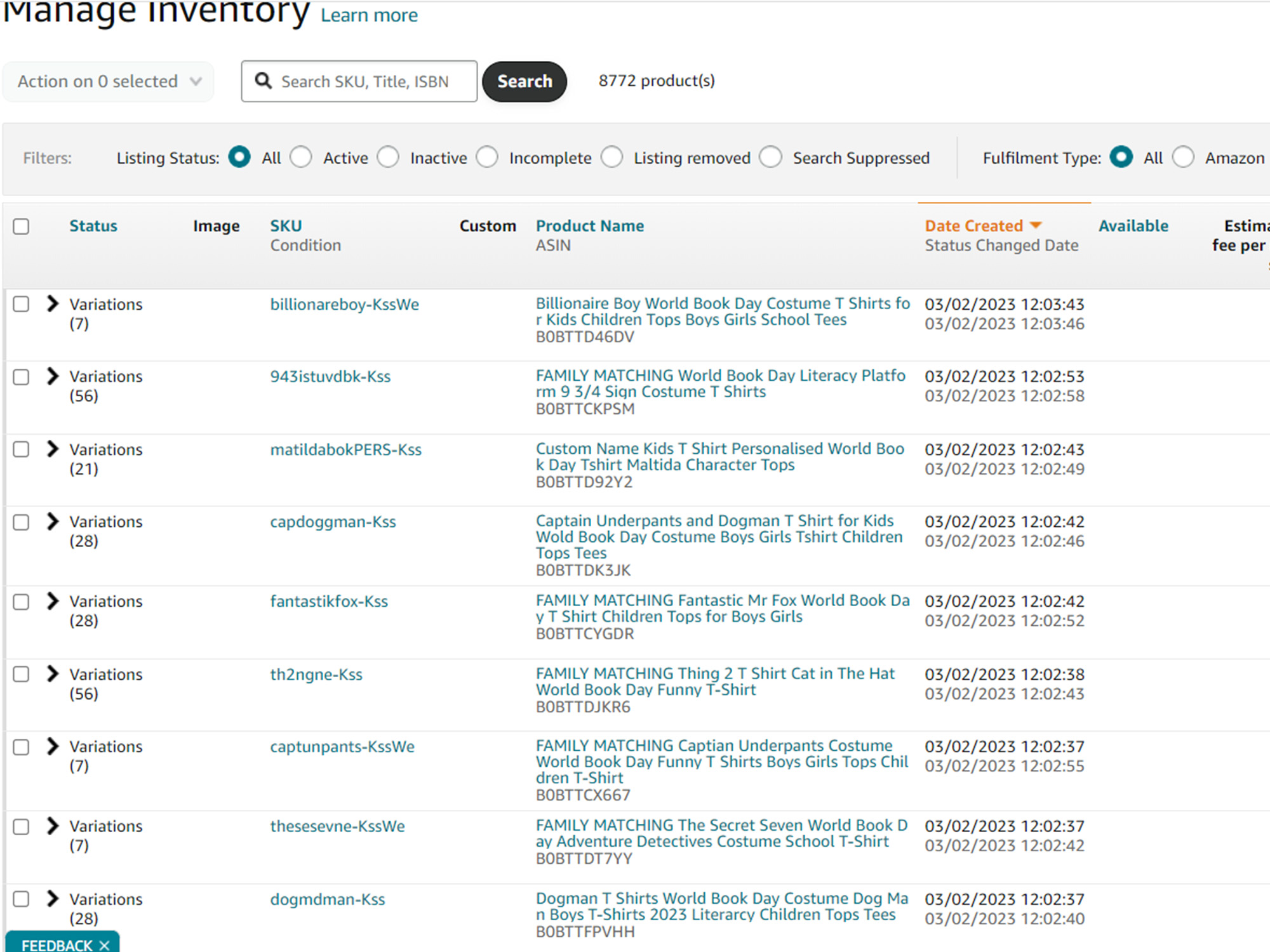This screenshot has width=1270, height=952.
Task: Select the Inactive listing status filter
Action: coord(388,157)
